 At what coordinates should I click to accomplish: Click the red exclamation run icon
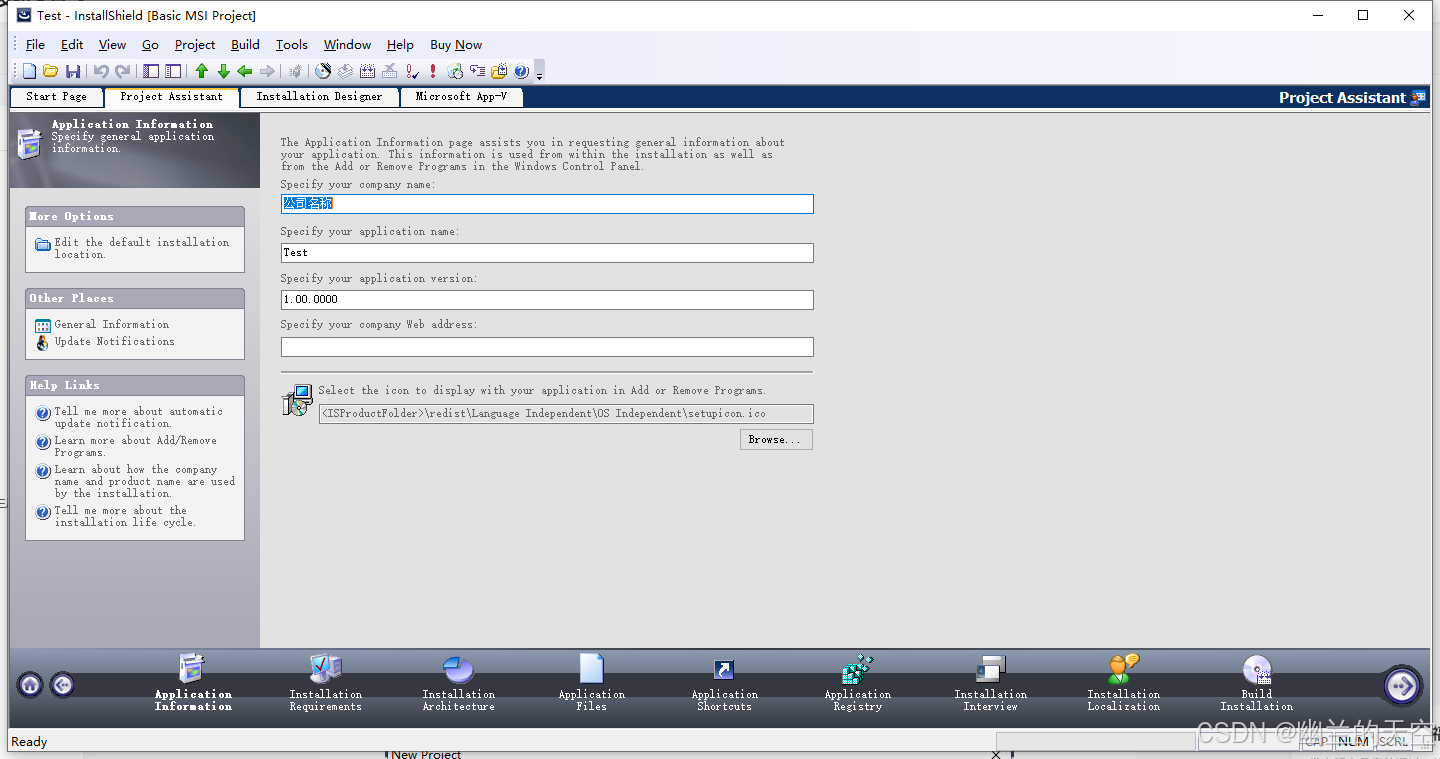coord(433,71)
